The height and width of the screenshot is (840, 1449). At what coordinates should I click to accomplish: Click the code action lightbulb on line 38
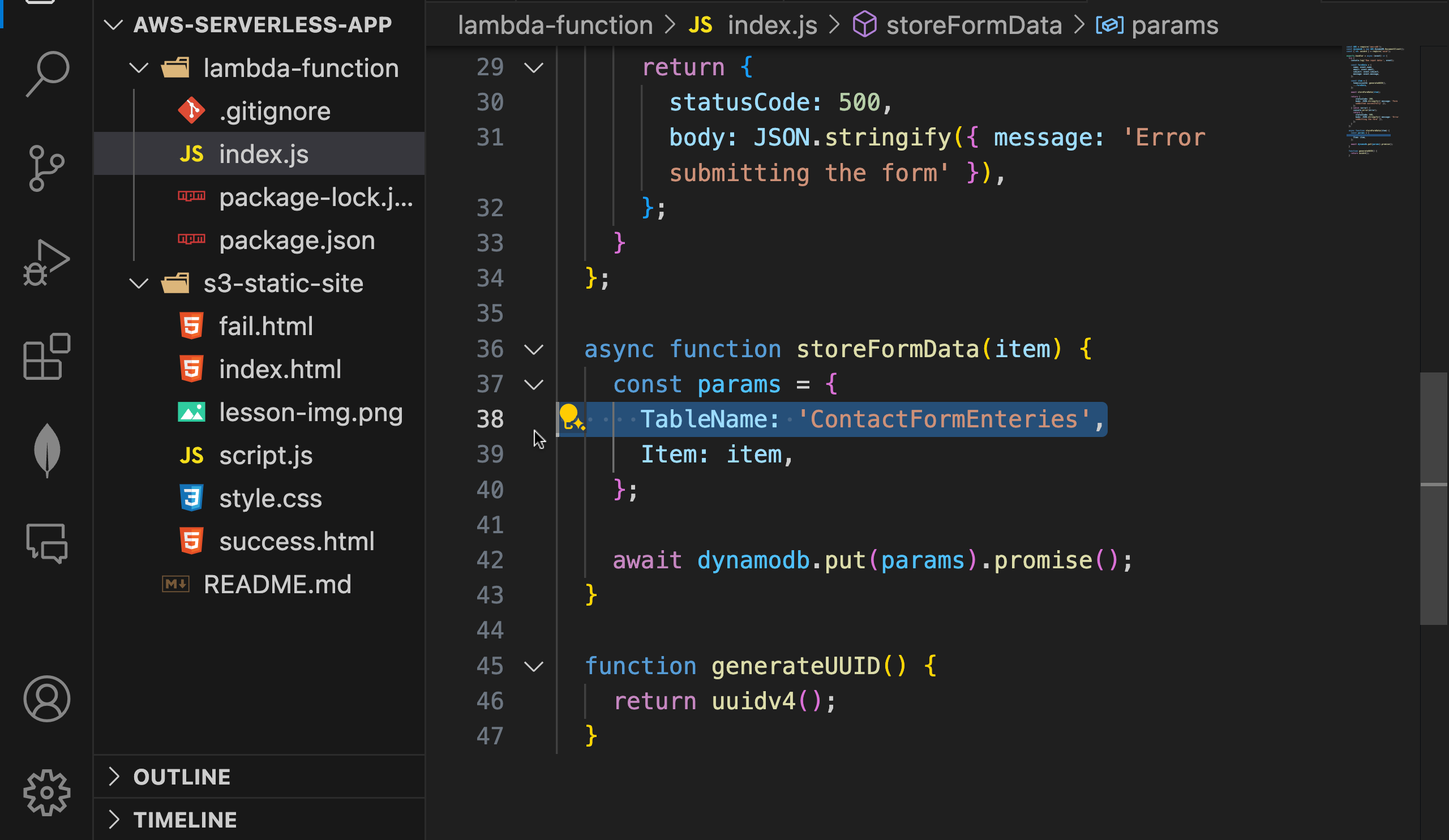click(x=571, y=417)
